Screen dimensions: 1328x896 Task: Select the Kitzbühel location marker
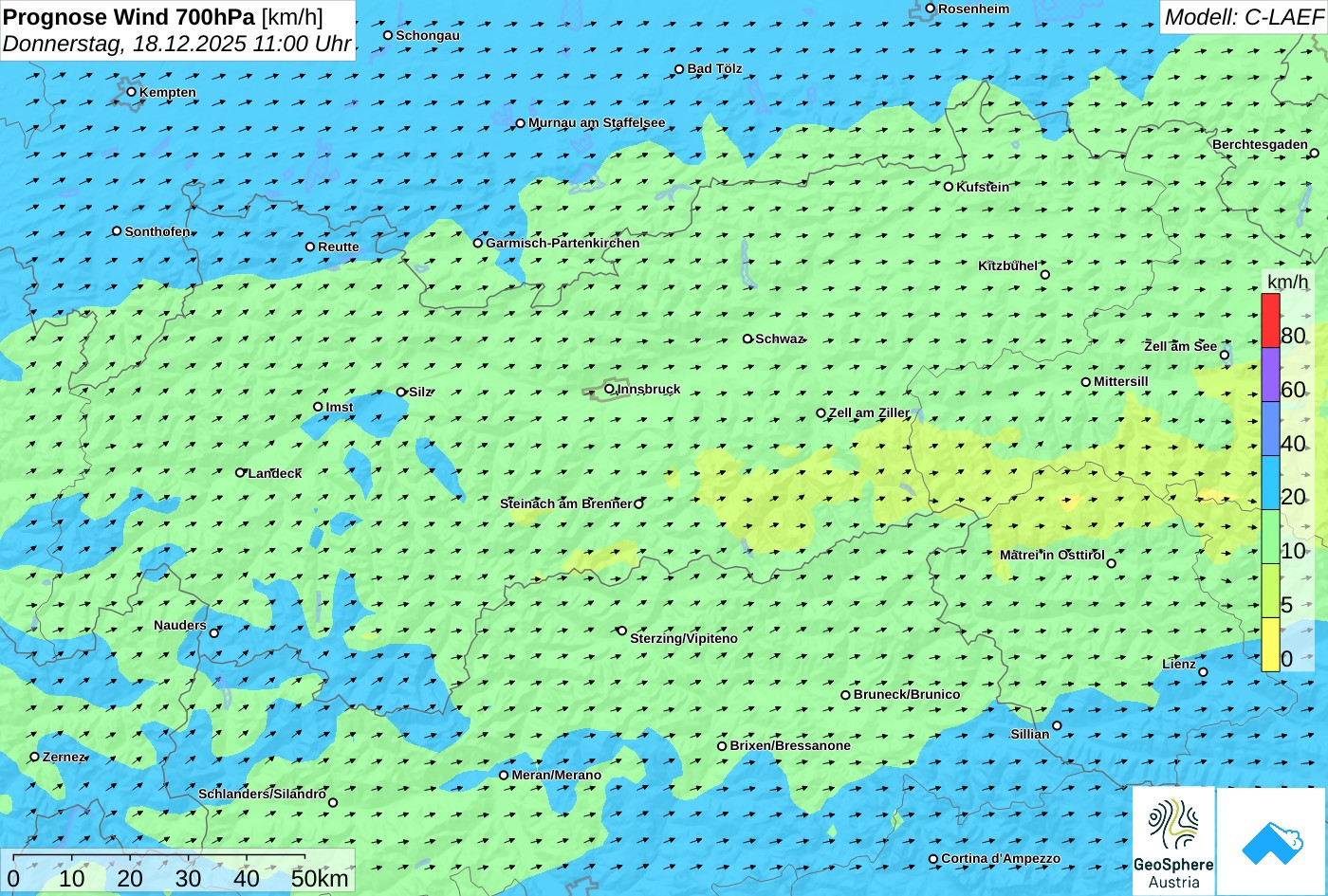click(1045, 275)
